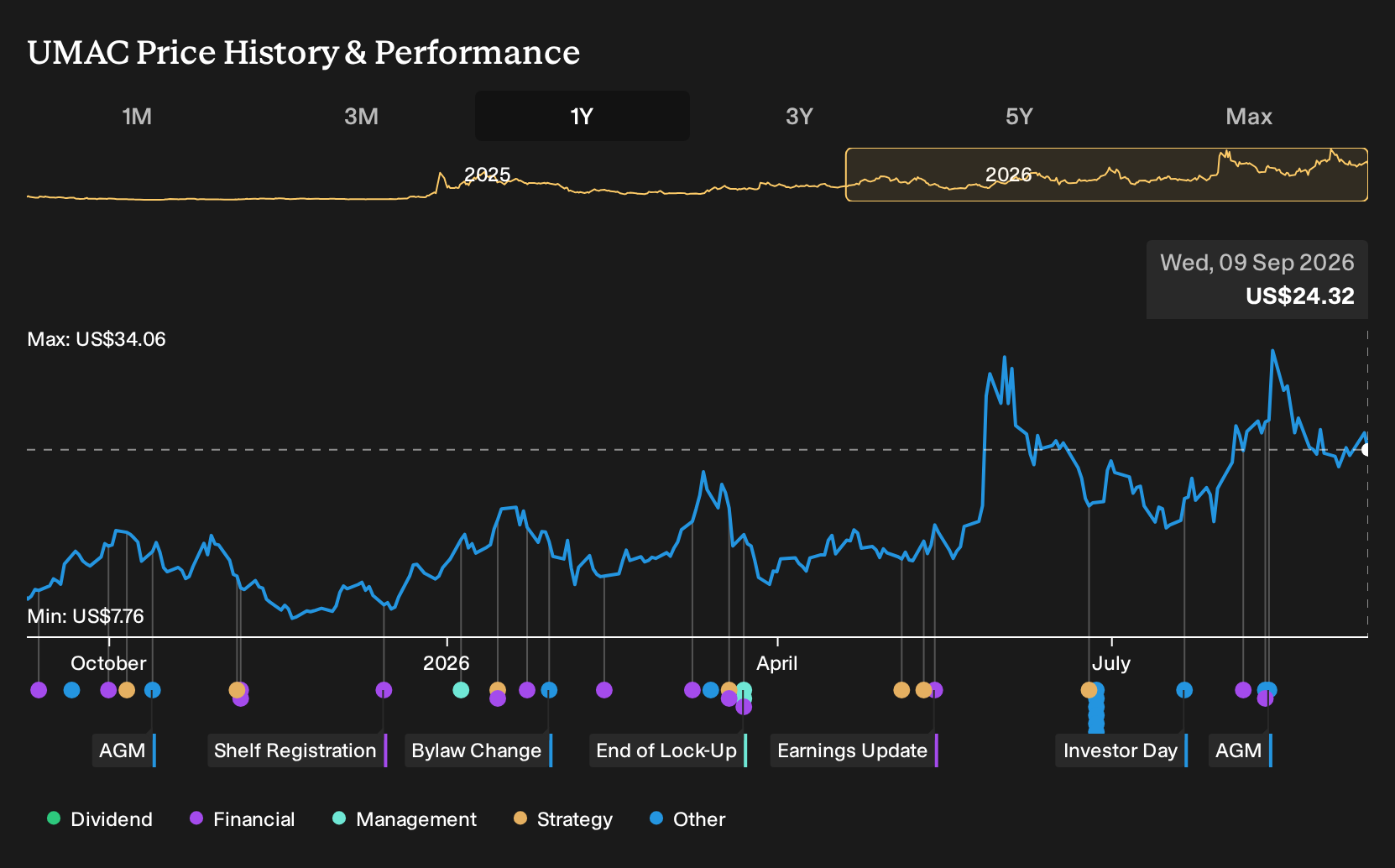Viewport: 1395px width, 868px height.
Task: Open the AGM event label near October
Action: (x=124, y=750)
